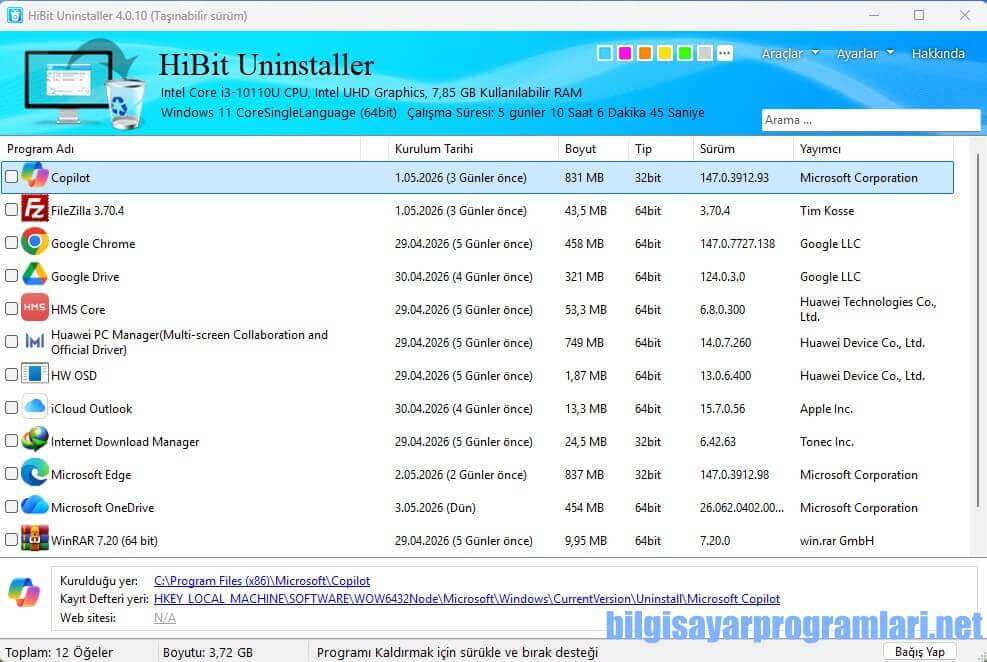Click the FileZilla 3.70.4 icon

pyautogui.click(x=35, y=209)
